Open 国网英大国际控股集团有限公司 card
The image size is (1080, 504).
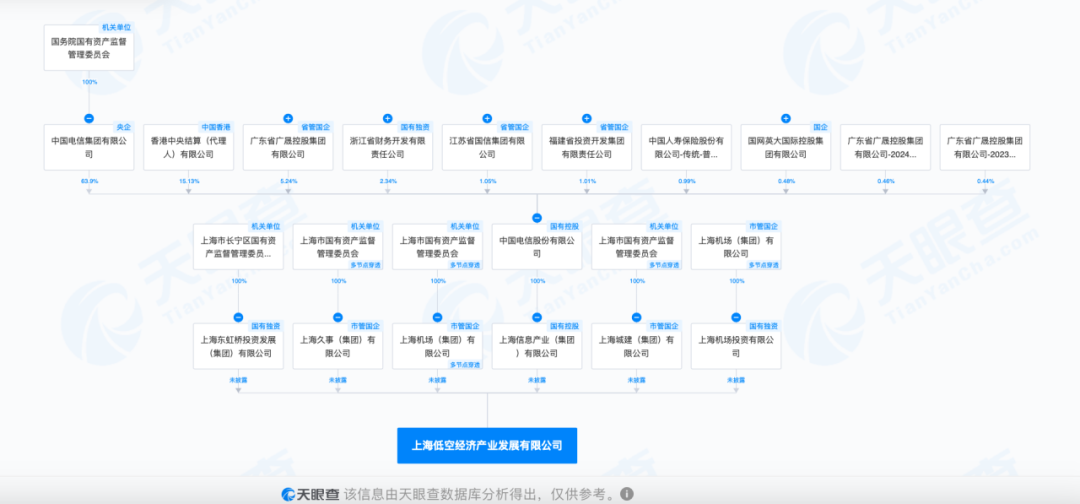786,147
